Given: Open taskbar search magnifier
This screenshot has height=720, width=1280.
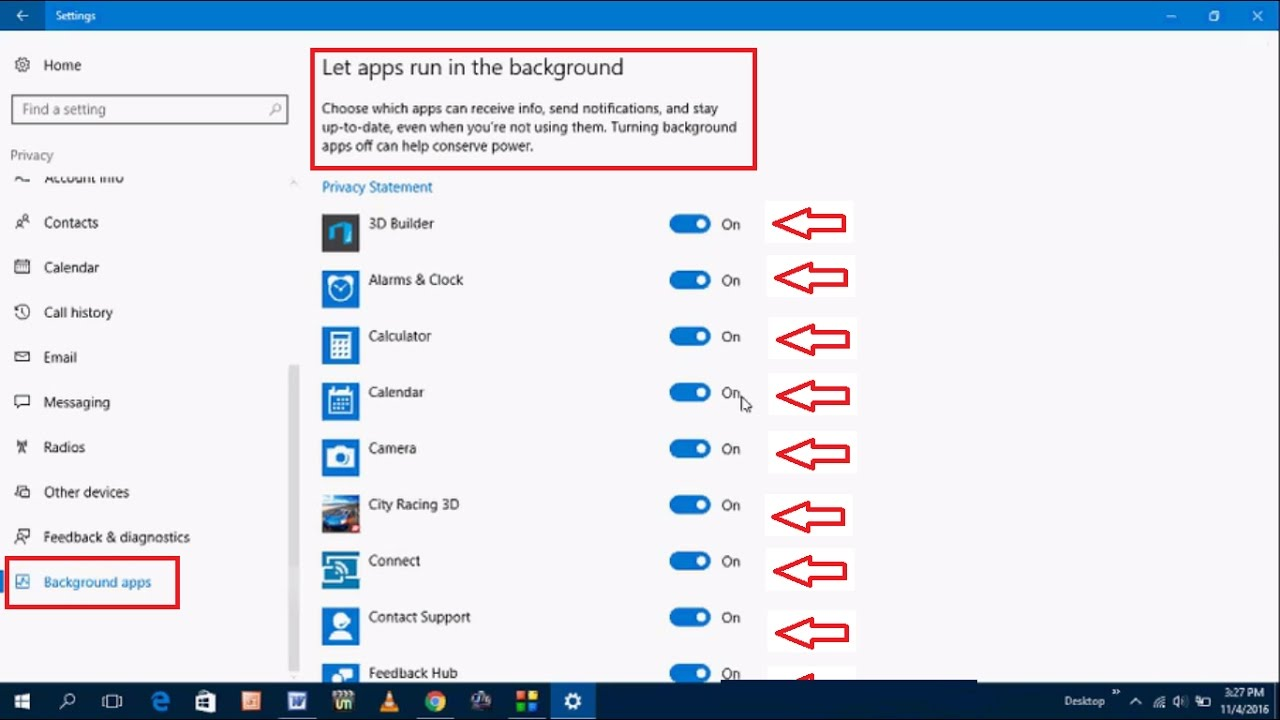Looking at the screenshot, I should click(67, 701).
